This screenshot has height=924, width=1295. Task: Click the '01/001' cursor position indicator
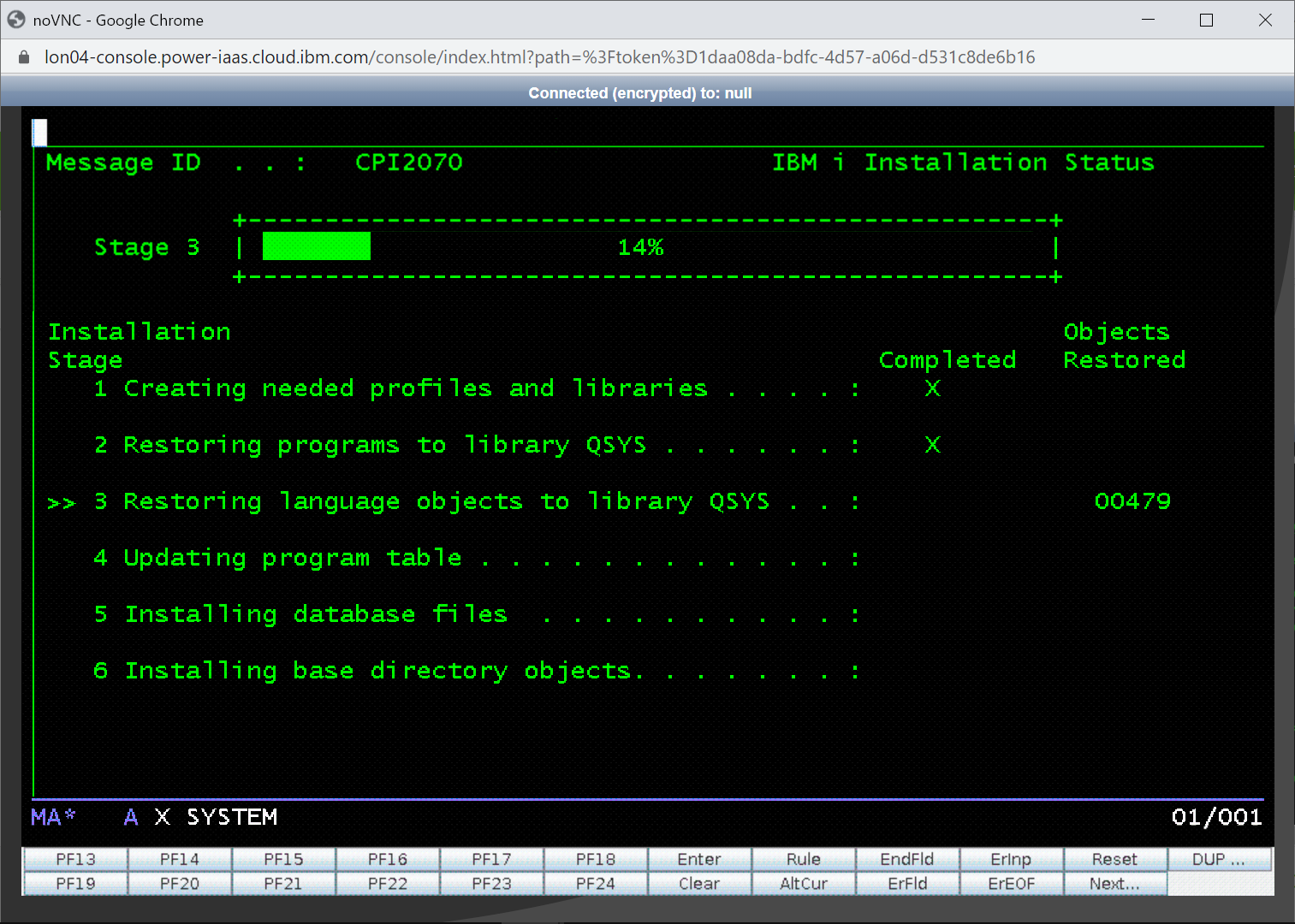pyautogui.click(x=1216, y=817)
